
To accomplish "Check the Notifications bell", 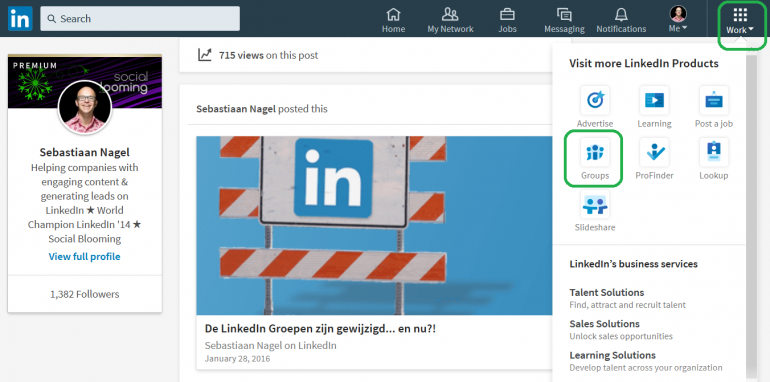I will click(x=621, y=20).
